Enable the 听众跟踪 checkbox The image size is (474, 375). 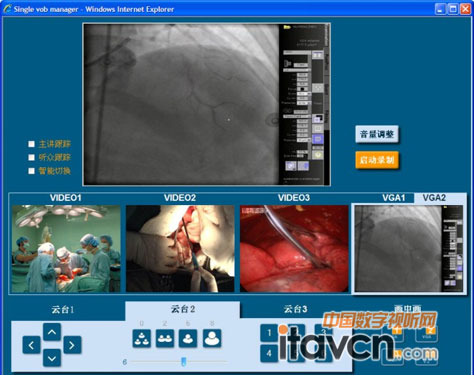(31, 157)
